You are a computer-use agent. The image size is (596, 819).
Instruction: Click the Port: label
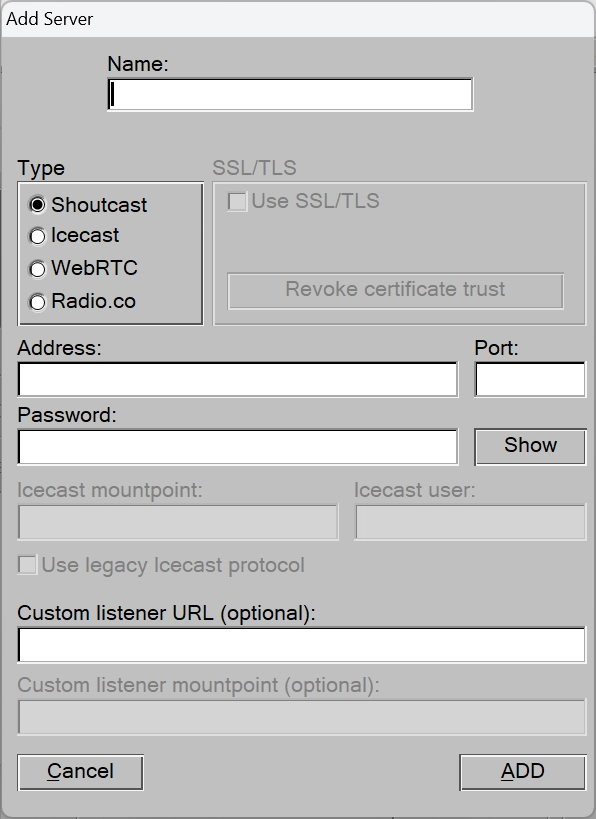(x=496, y=348)
